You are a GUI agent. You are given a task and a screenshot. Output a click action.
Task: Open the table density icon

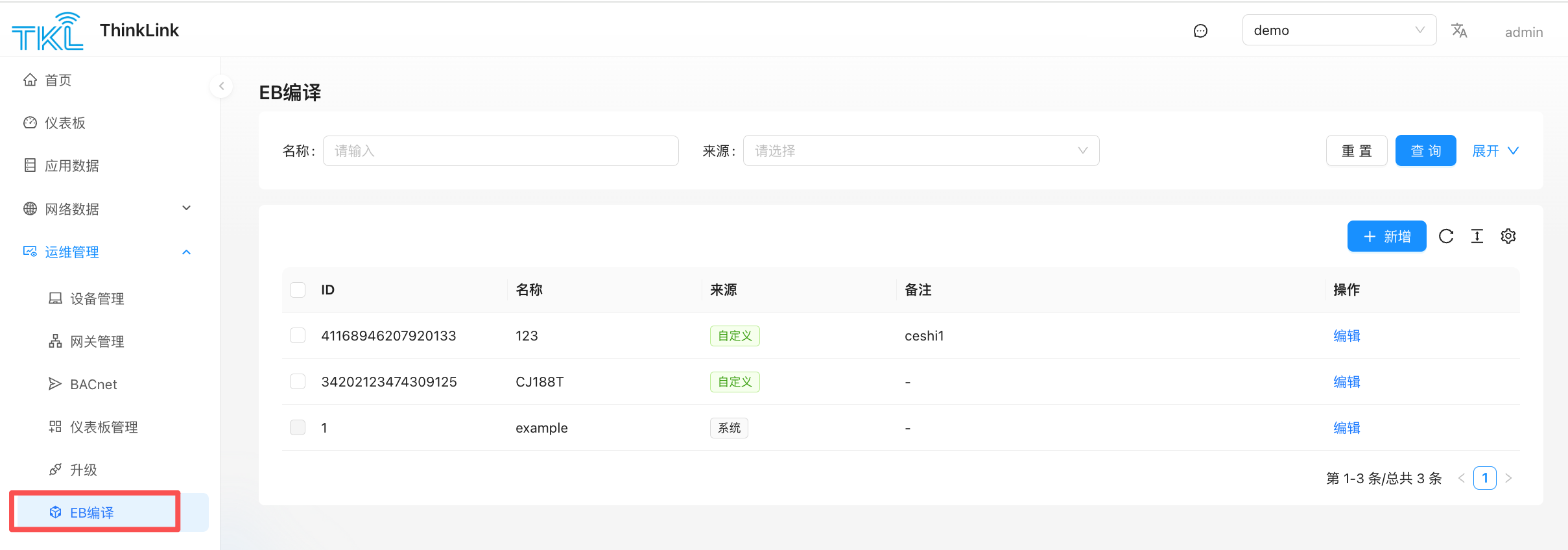click(x=1477, y=236)
